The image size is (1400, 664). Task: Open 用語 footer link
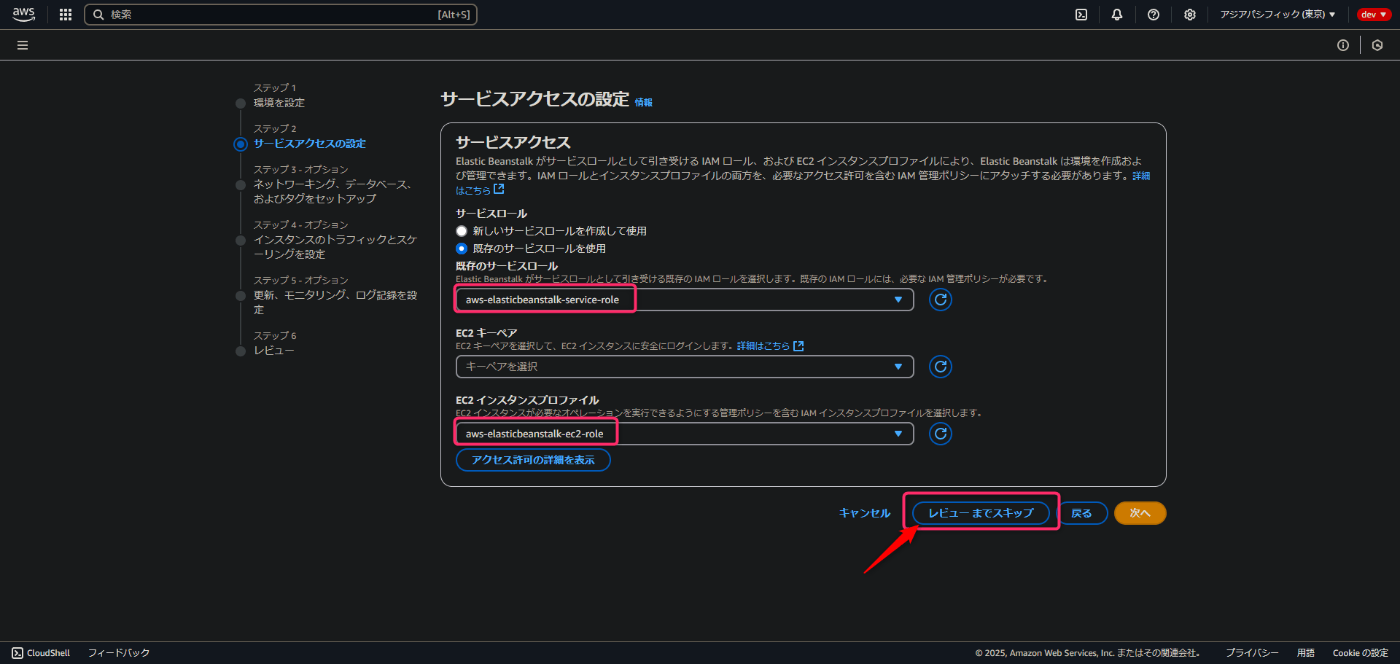pos(1306,653)
